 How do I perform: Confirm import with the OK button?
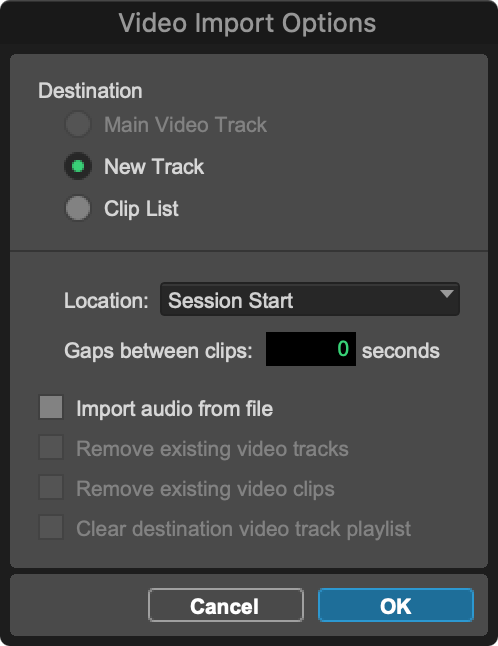coord(396,605)
